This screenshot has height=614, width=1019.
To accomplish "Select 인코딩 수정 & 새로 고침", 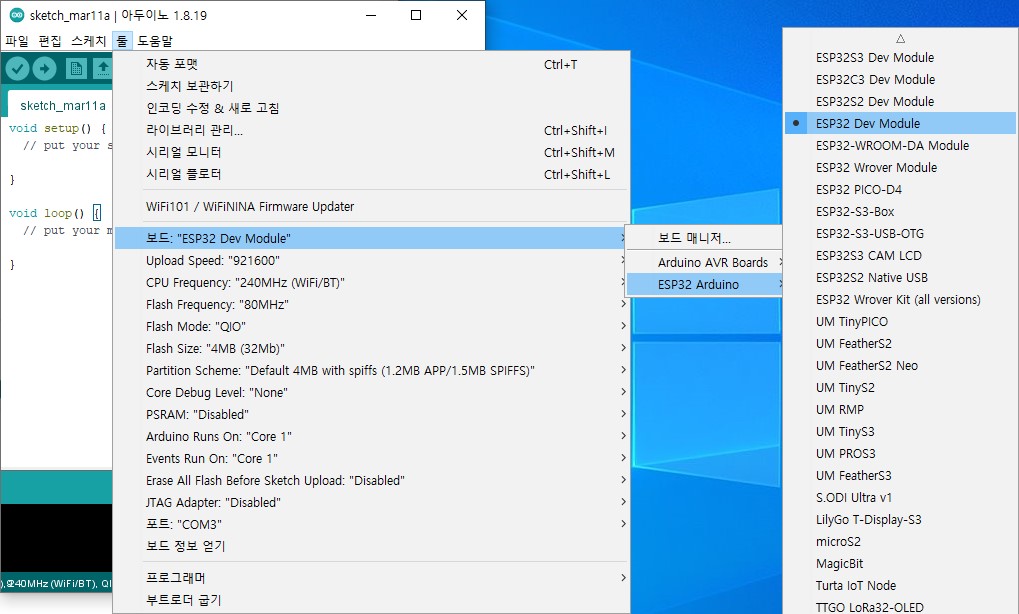I will [371, 108].
